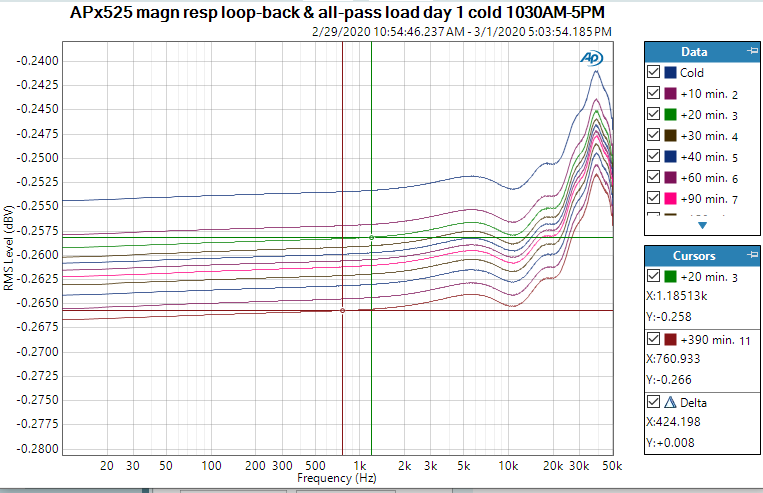Click the green swatch in the Cursors panel
The height and width of the screenshot is (493, 763).
pyautogui.click(x=670, y=276)
